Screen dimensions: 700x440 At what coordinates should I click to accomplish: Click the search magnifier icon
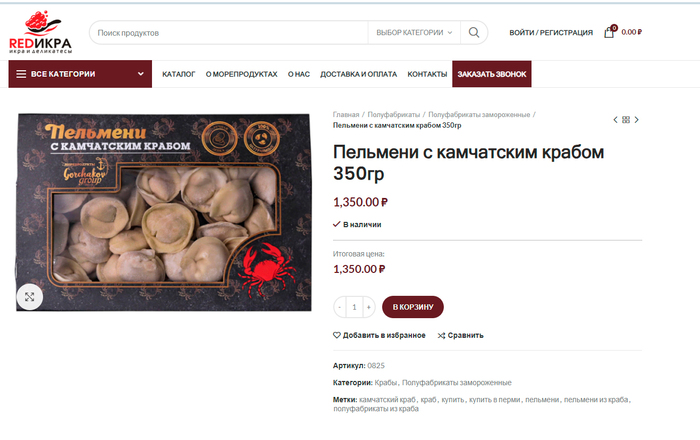(474, 33)
